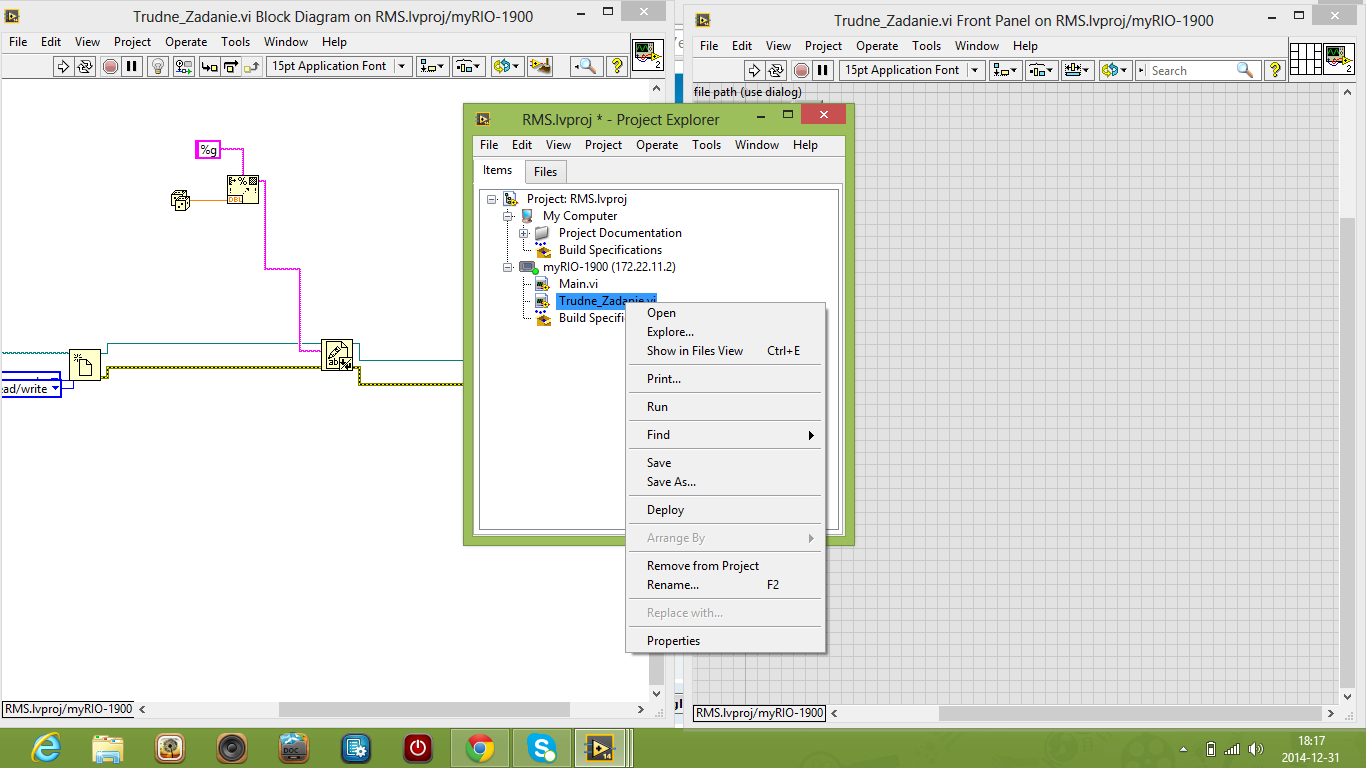Collapse myRIO-1900 target node
Viewport: 1366px width, 768px height.
point(508,267)
